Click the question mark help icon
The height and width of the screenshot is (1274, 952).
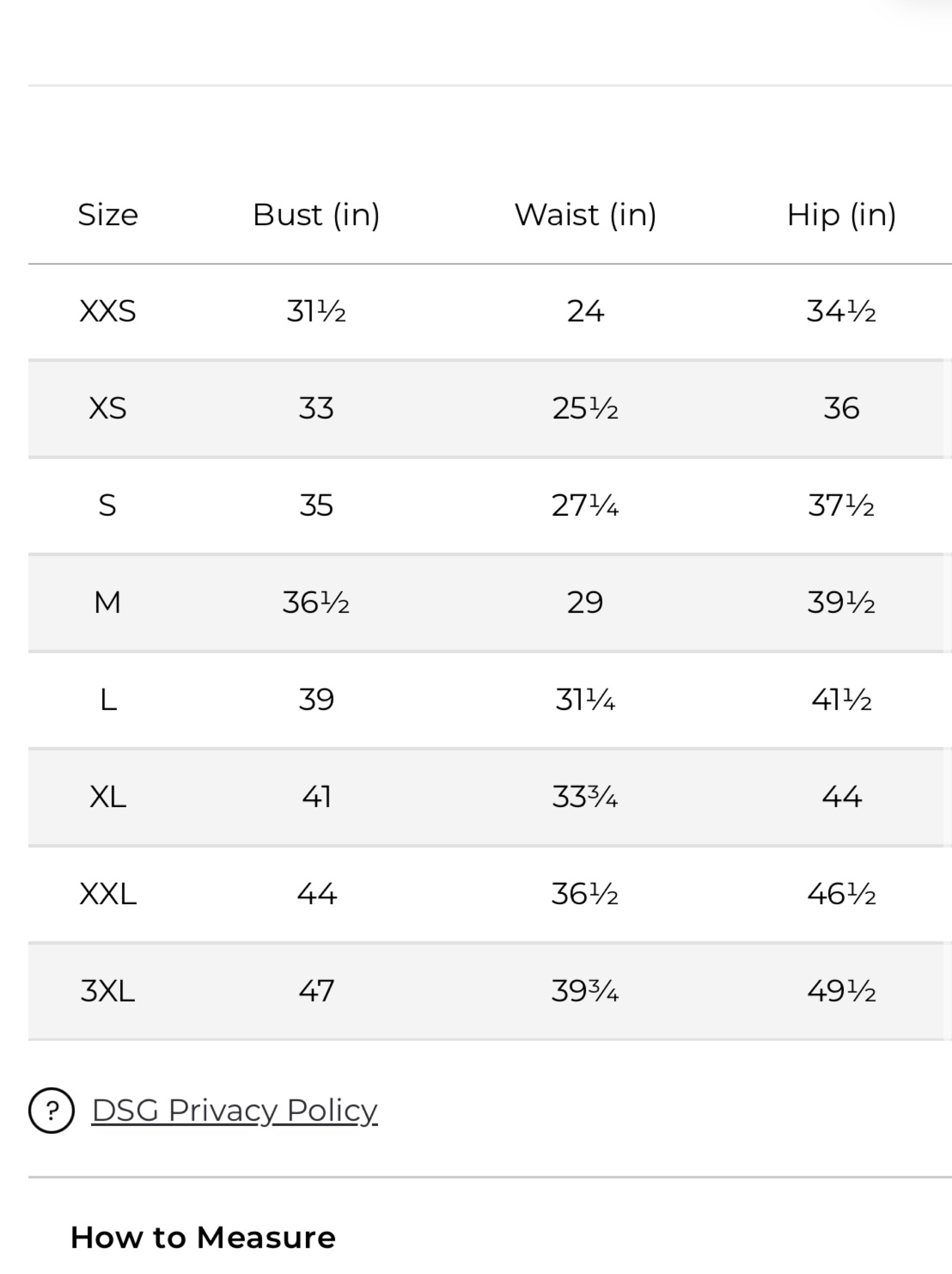point(51,1110)
